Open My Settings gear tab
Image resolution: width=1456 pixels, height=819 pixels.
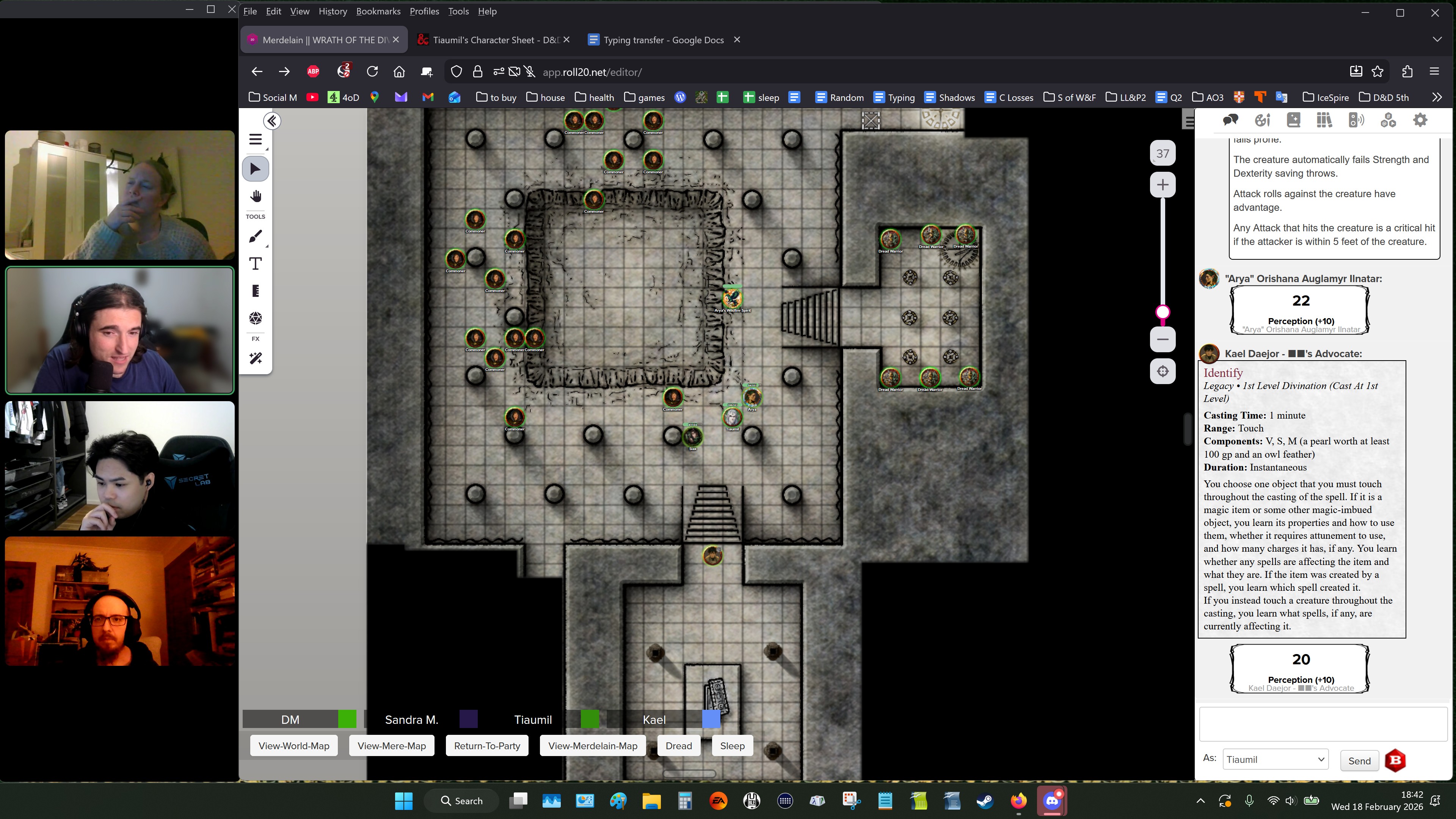click(1420, 120)
